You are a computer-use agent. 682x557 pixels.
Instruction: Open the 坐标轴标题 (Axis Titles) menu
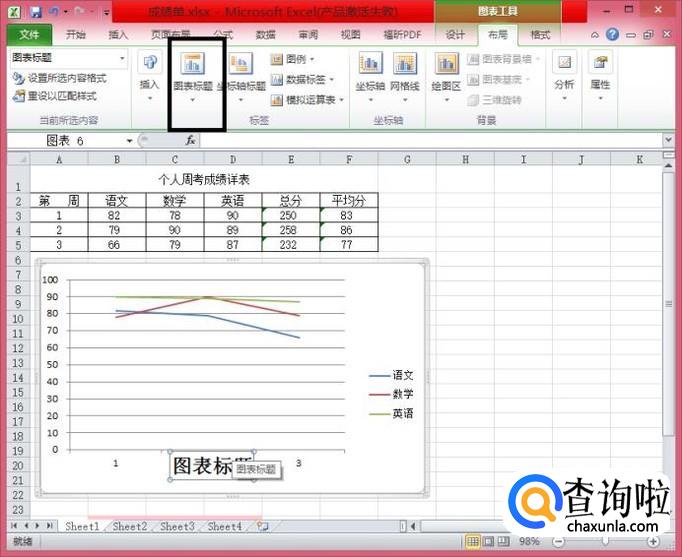coord(241,75)
